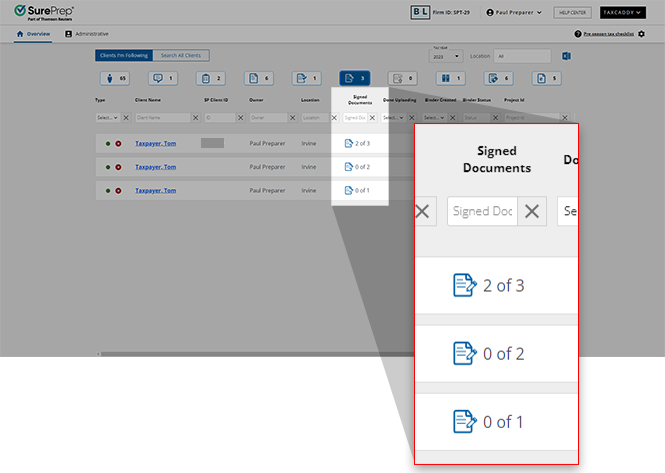Click the Location column filter field
665x473 pixels.
pos(315,118)
